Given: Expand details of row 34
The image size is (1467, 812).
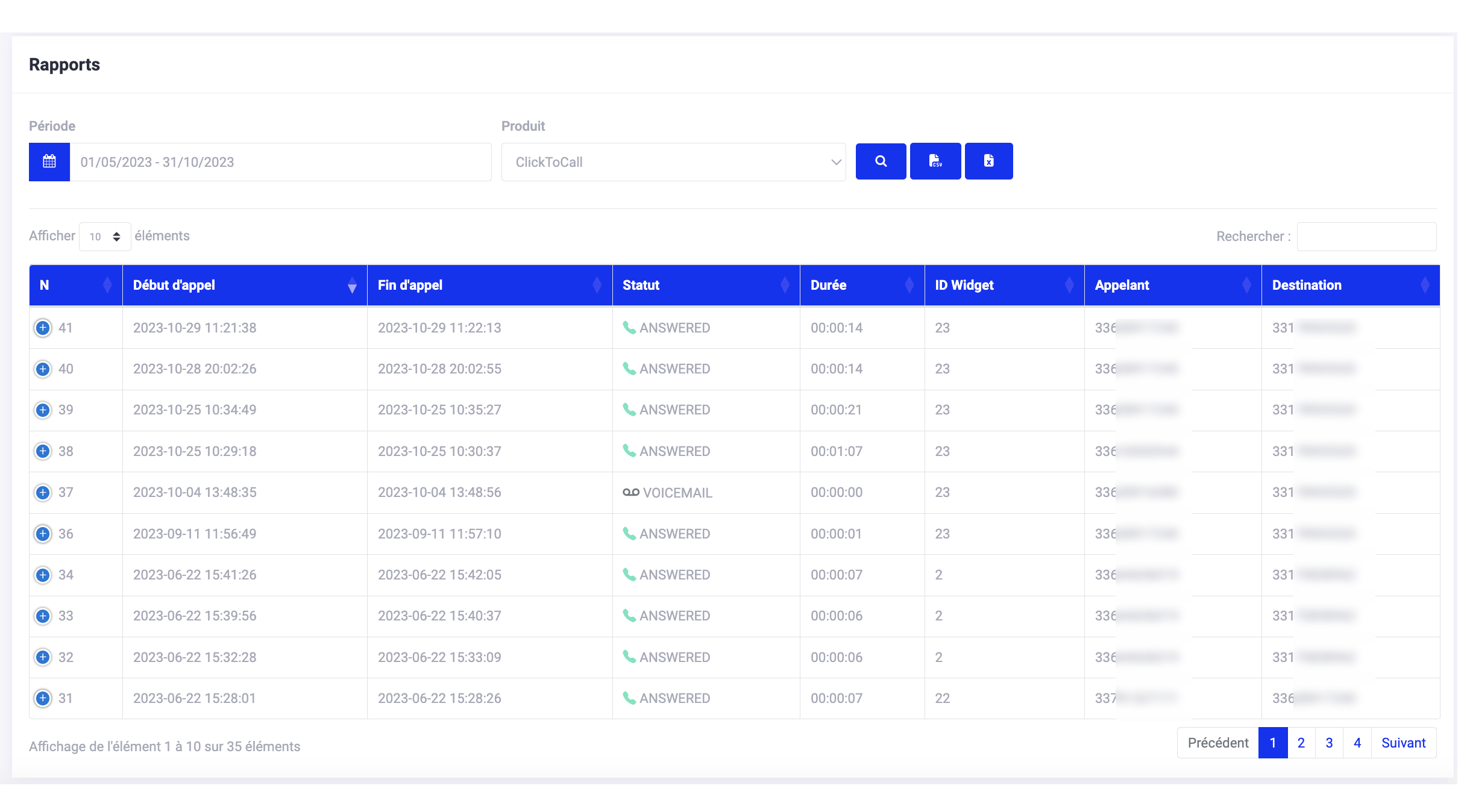Looking at the screenshot, I should click(43, 575).
